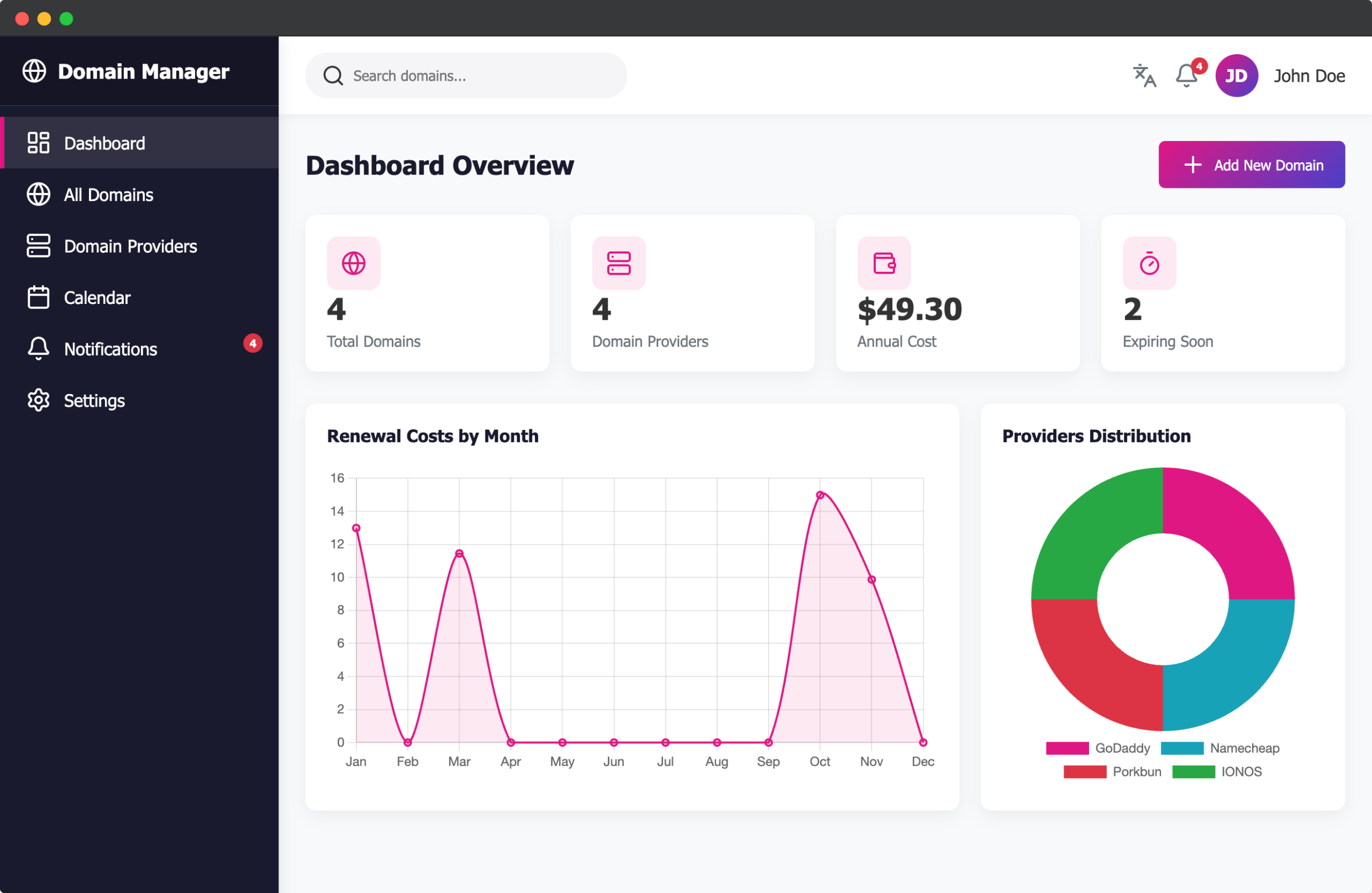Click the Total Domains globe icon
This screenshot has height=893, width=1372.
354,264
